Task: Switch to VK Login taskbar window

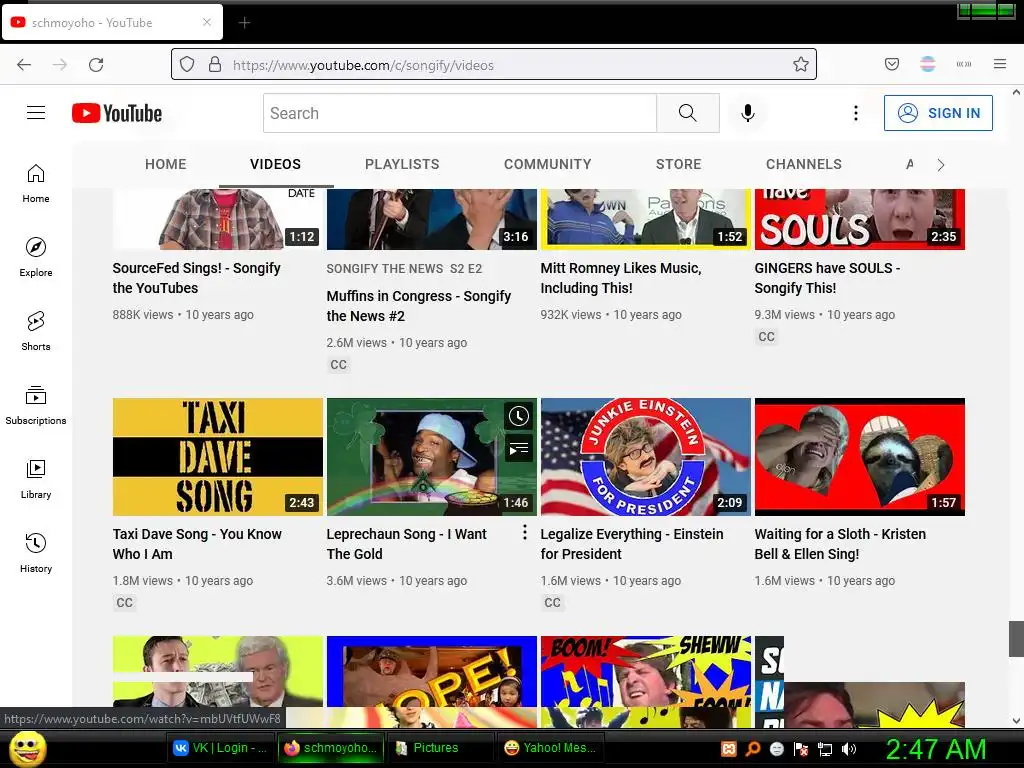Action: [220, 748]
